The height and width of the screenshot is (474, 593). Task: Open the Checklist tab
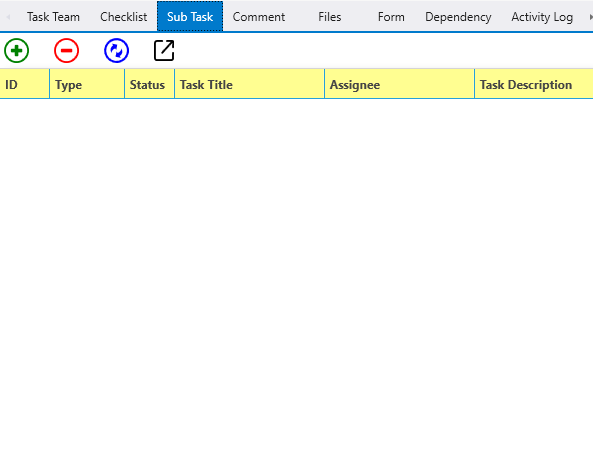tap(124, 17)
